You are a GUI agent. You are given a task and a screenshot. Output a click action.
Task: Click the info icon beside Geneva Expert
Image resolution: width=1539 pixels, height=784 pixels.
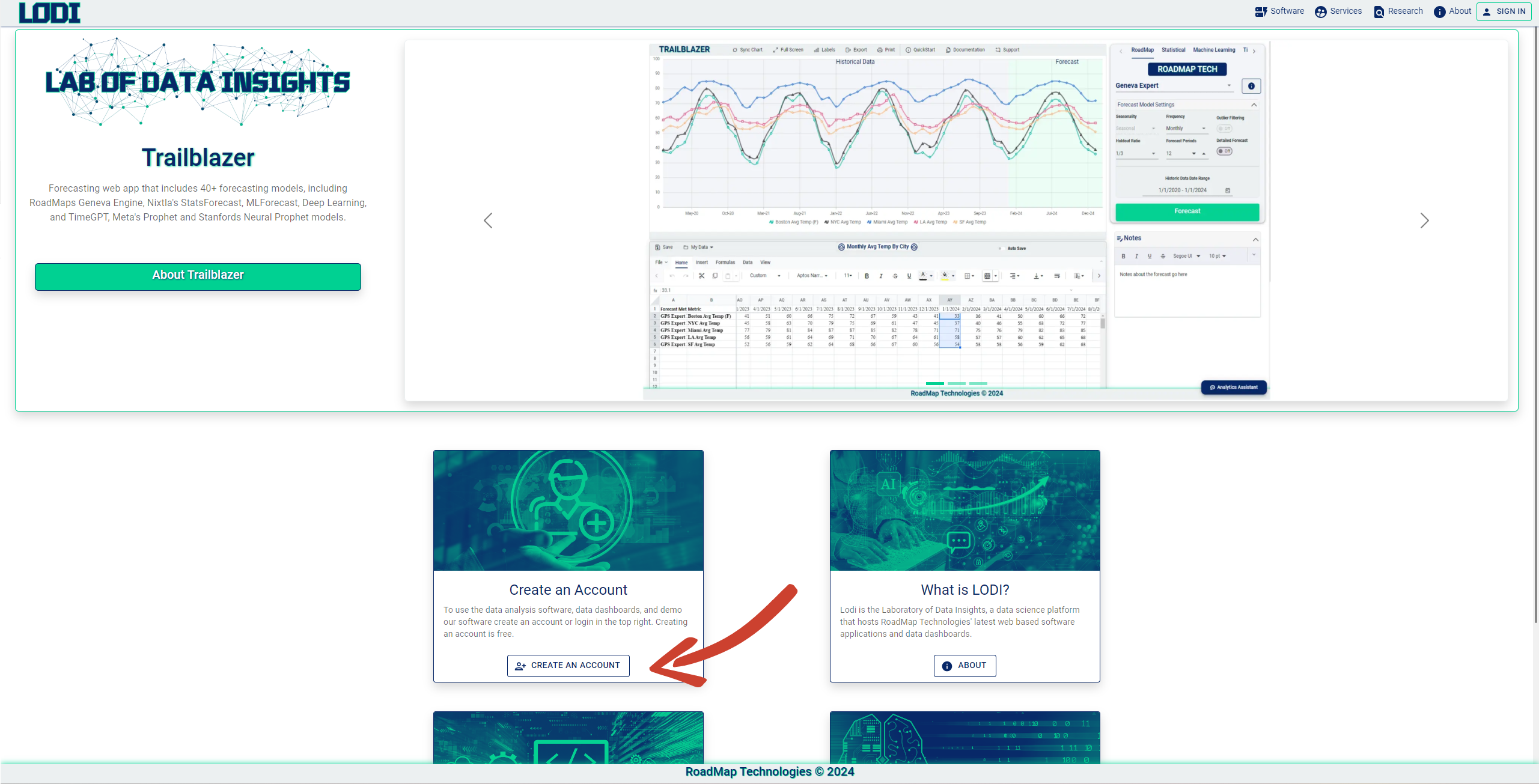click(x=1251, y=86)
